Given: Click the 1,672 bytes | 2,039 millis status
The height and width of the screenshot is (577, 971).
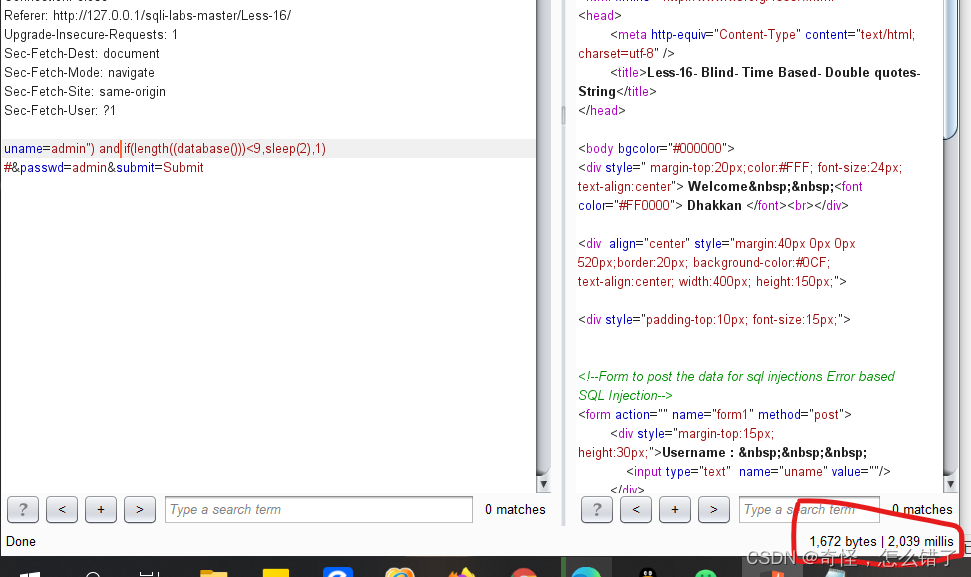Looking at the screenshot, I should [881, 542].
